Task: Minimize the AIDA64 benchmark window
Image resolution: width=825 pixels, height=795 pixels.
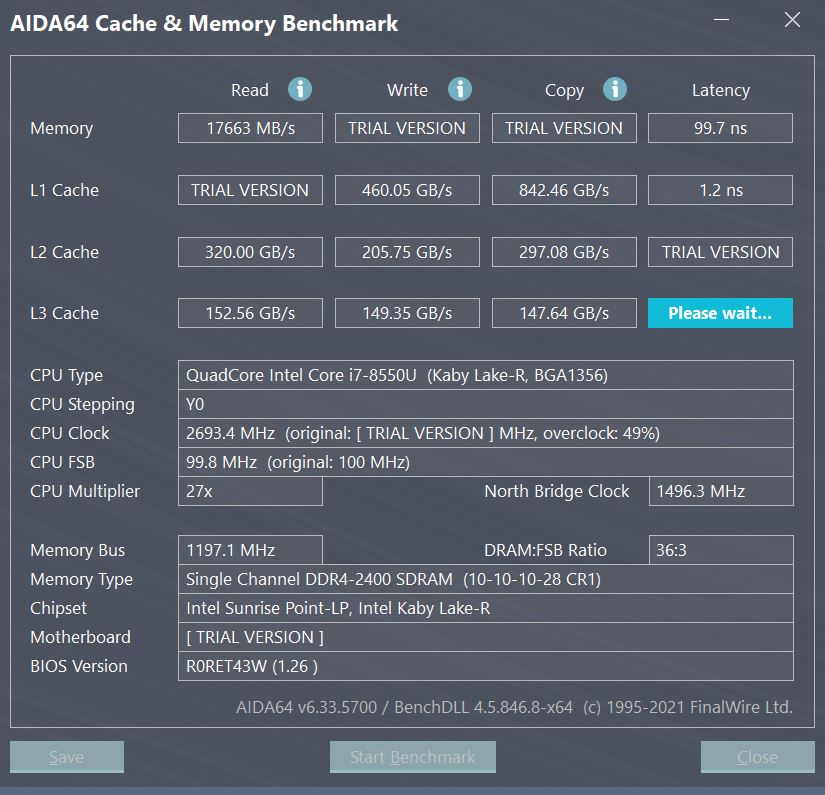Action: (x=721, y=20)
